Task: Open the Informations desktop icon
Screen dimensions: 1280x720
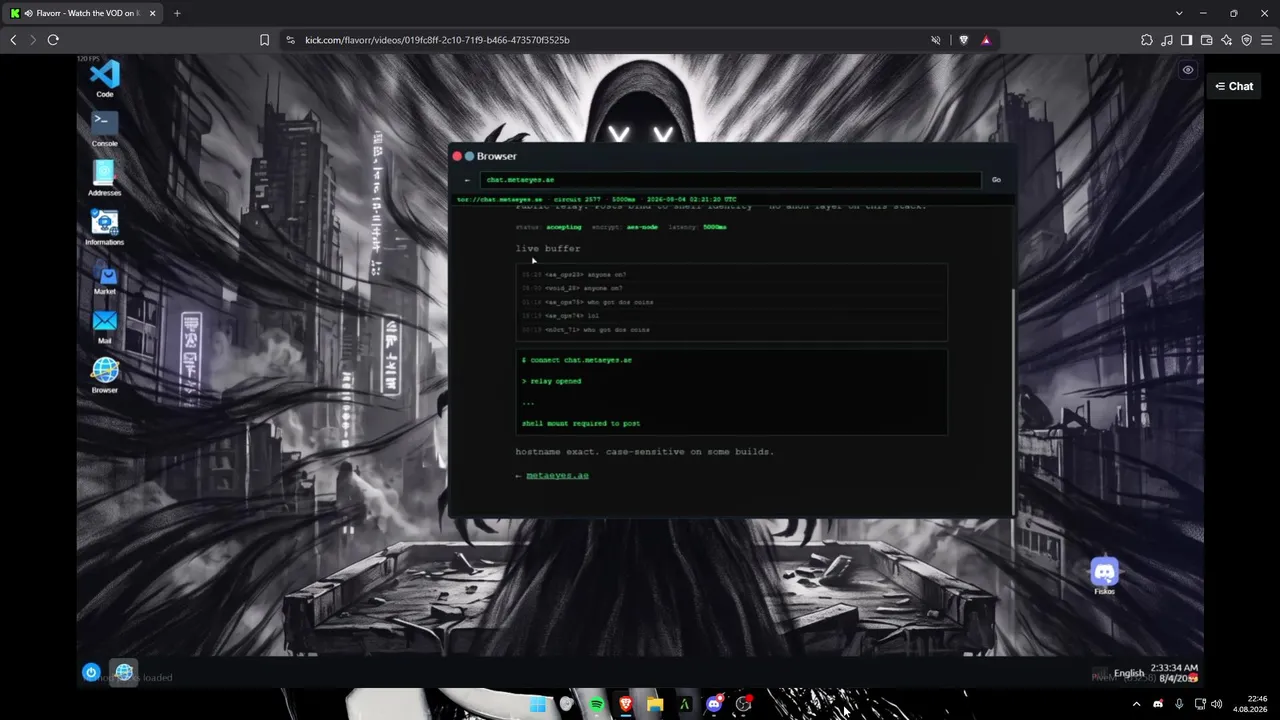Action: [105, 227]
